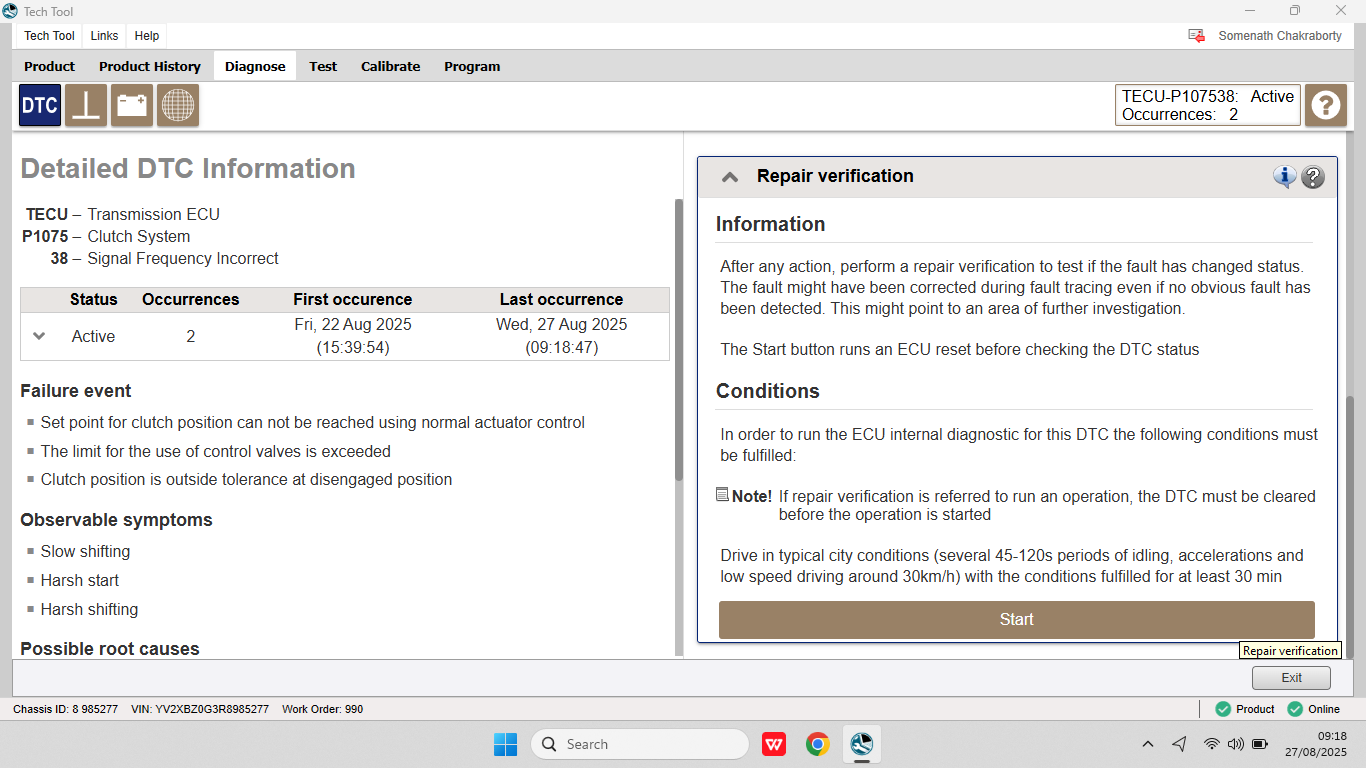Click the taskbar Search box
This screenshot has height=768, width=1366.
pos(640,744)
